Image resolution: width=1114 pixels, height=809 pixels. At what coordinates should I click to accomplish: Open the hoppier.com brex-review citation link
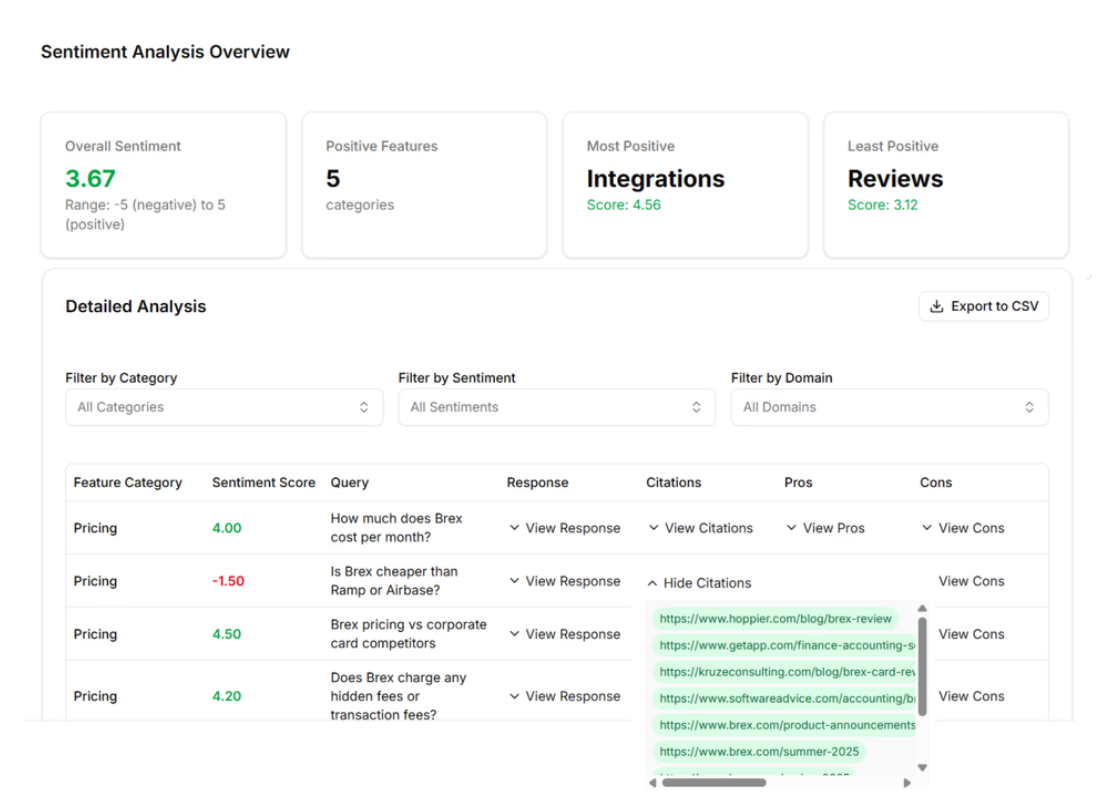[x=775, y=619]
